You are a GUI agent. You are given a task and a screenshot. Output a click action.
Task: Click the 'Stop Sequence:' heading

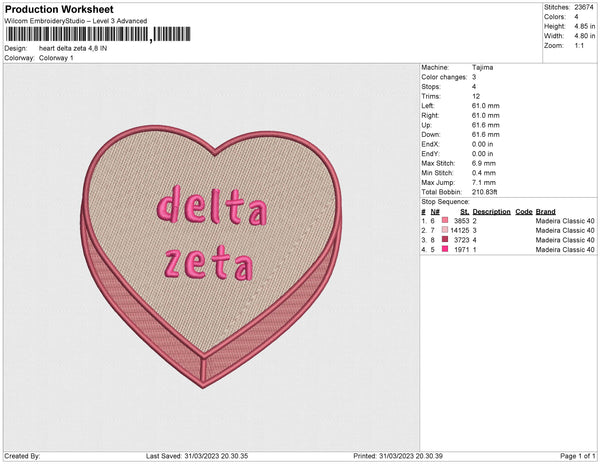445,202
